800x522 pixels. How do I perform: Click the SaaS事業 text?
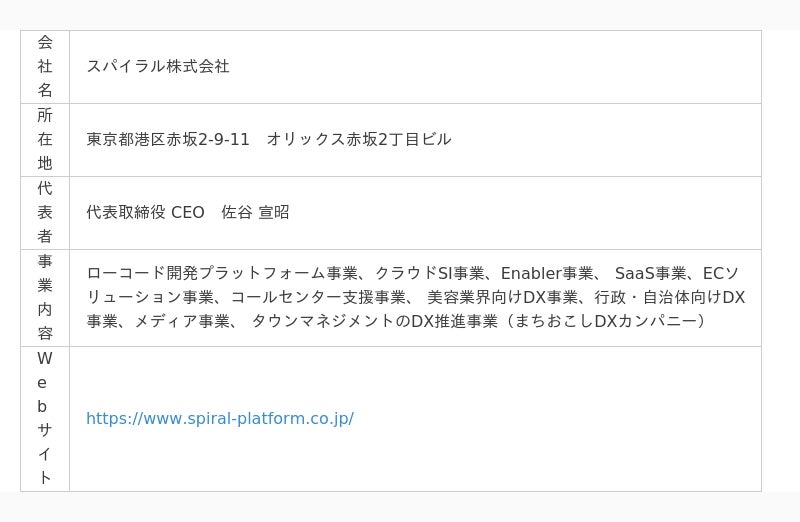tap(651, 274)
